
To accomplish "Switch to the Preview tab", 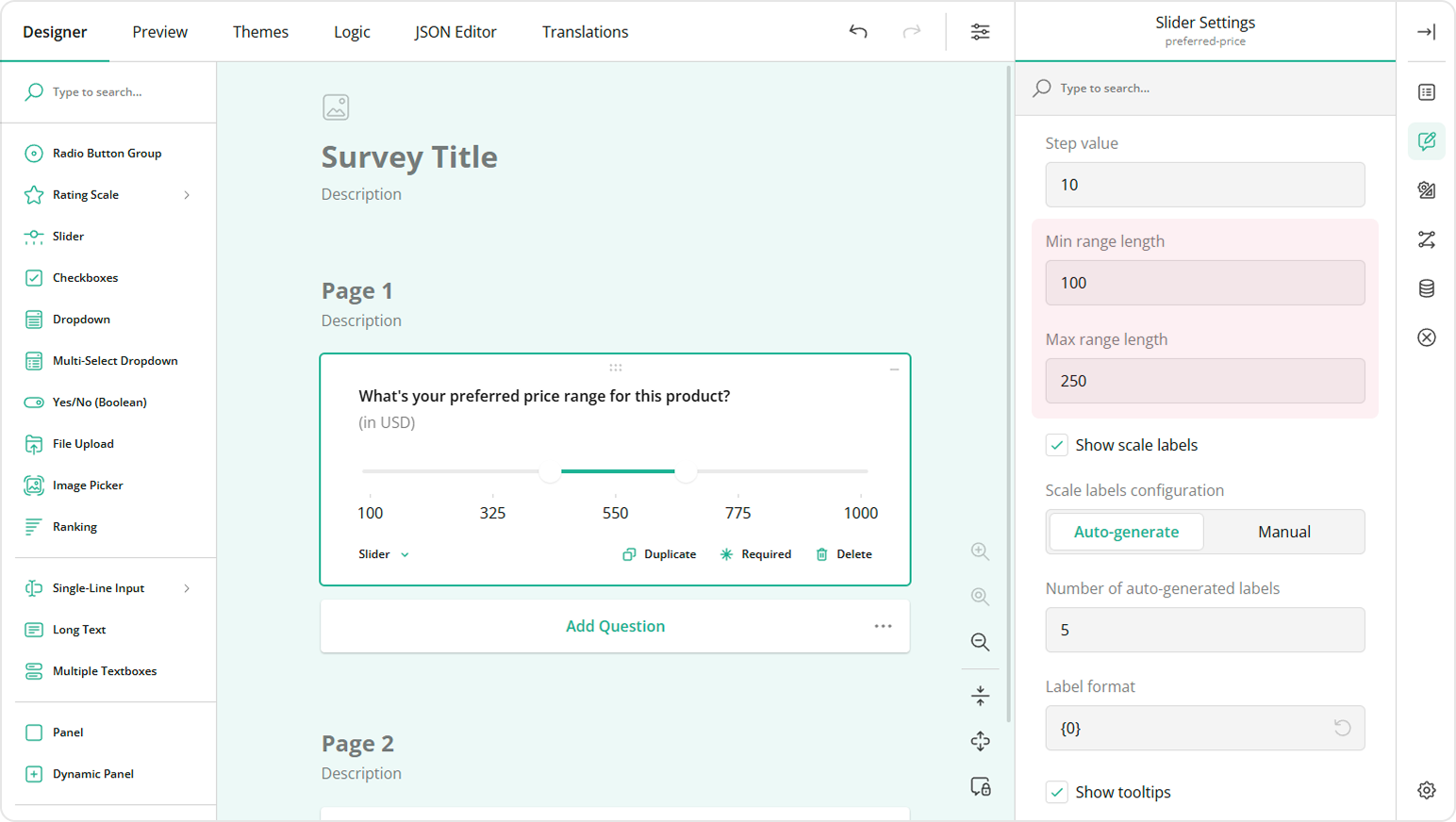I will pos(159,31).
